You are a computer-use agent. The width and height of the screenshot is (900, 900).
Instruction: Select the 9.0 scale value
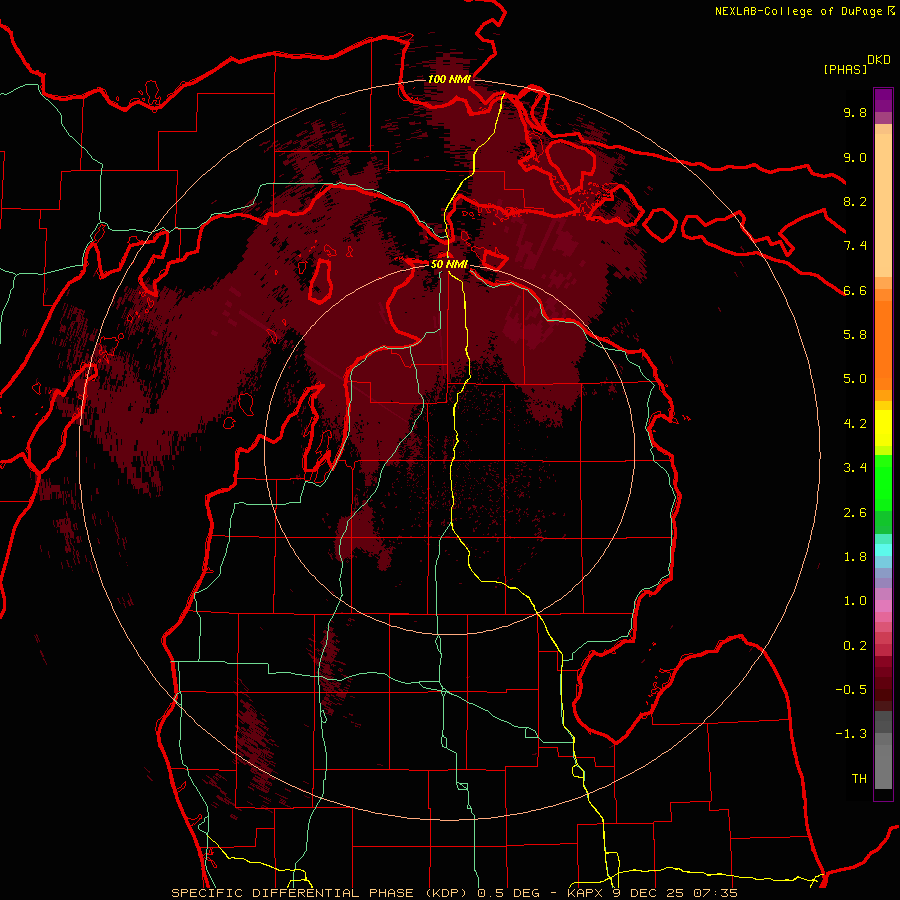click(855, 157)
